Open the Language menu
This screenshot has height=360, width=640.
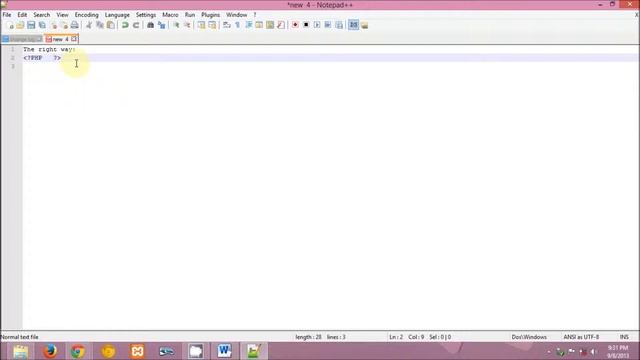click(x=117, y=15)
